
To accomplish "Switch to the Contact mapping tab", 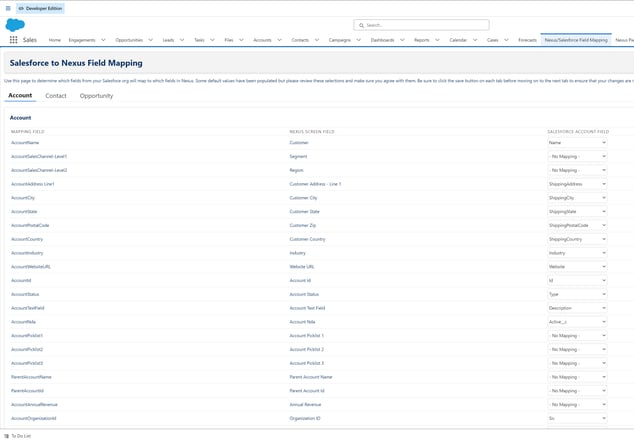I will click(x=56, y=96).
